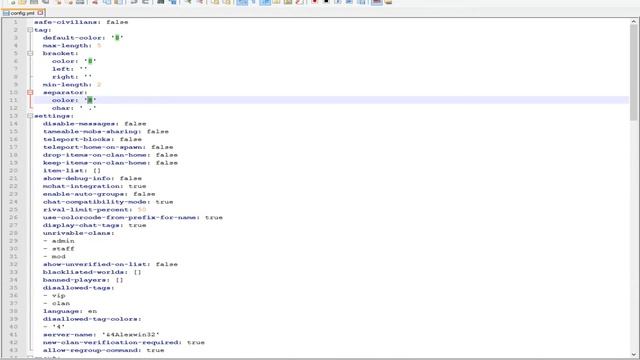Screen dimensions: 640x360
Task: Click 'rival-limit-percent: 50'
Action: point(94,210)
